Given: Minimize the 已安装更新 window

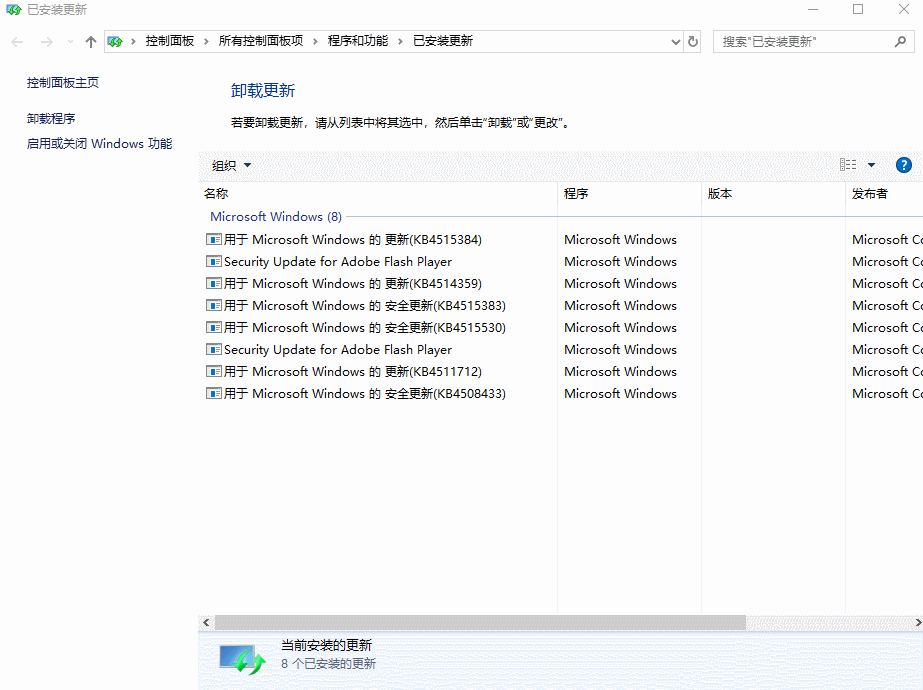Looking at the screenshot, I should click(x=813, y=9).
